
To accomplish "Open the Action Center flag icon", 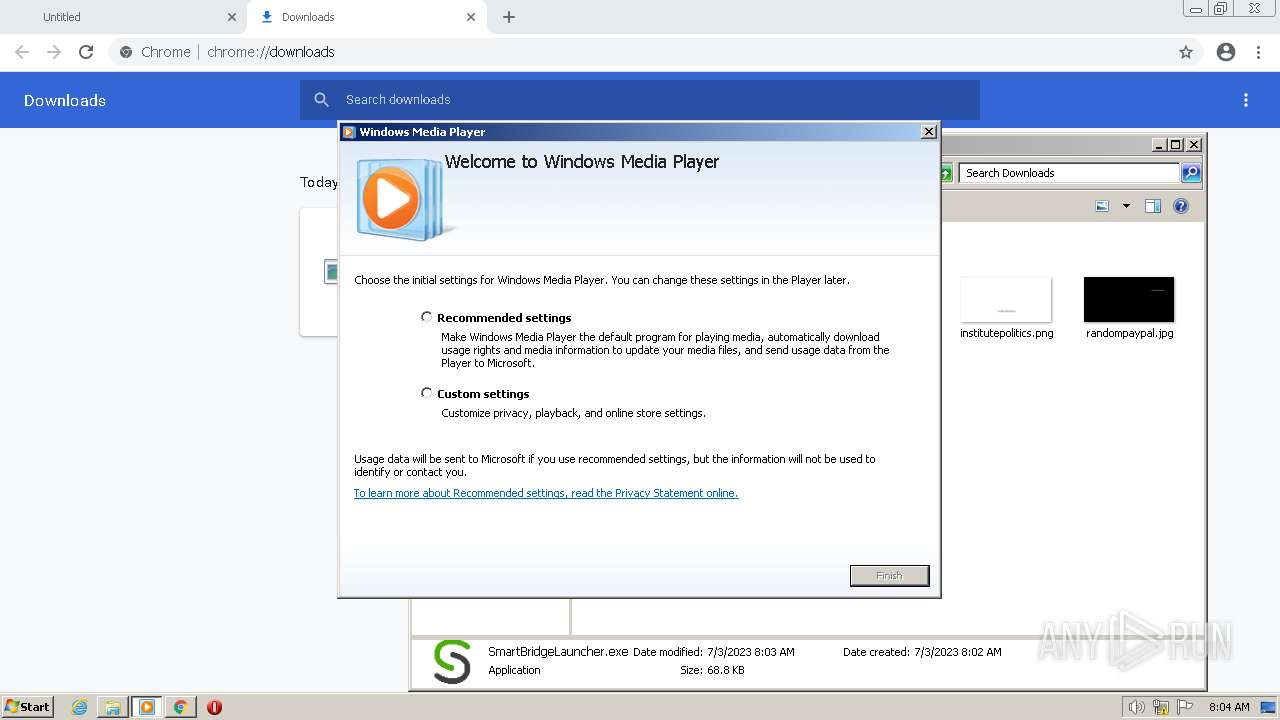I will pyautogui.click(x=1185, y=707).
